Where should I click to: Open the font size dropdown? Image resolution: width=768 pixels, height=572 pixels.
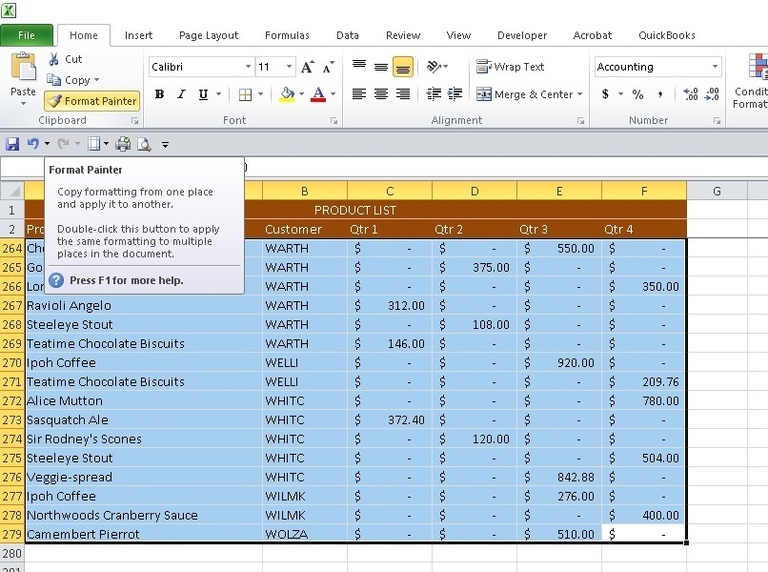coord(290,67)
